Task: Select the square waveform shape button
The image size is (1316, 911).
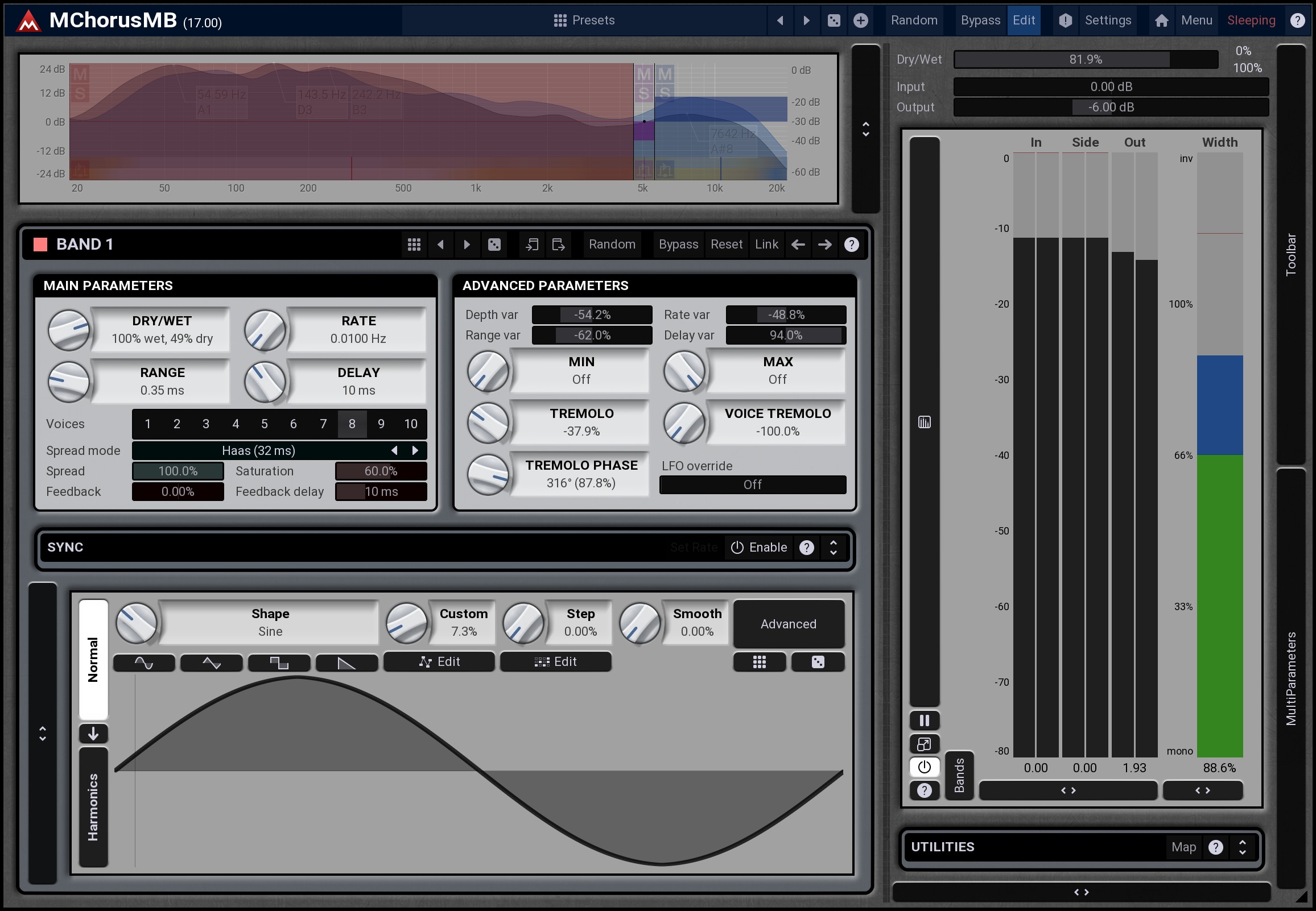Action: coord(279,662)
